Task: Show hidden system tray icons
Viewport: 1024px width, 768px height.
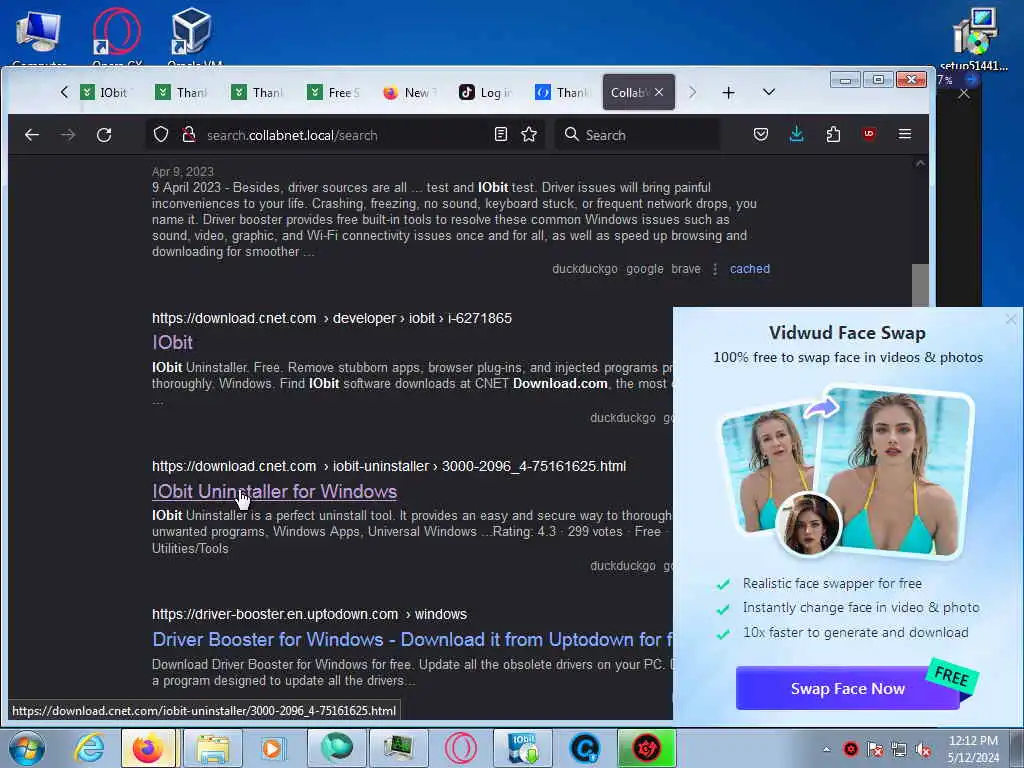Action: [827, 750]
